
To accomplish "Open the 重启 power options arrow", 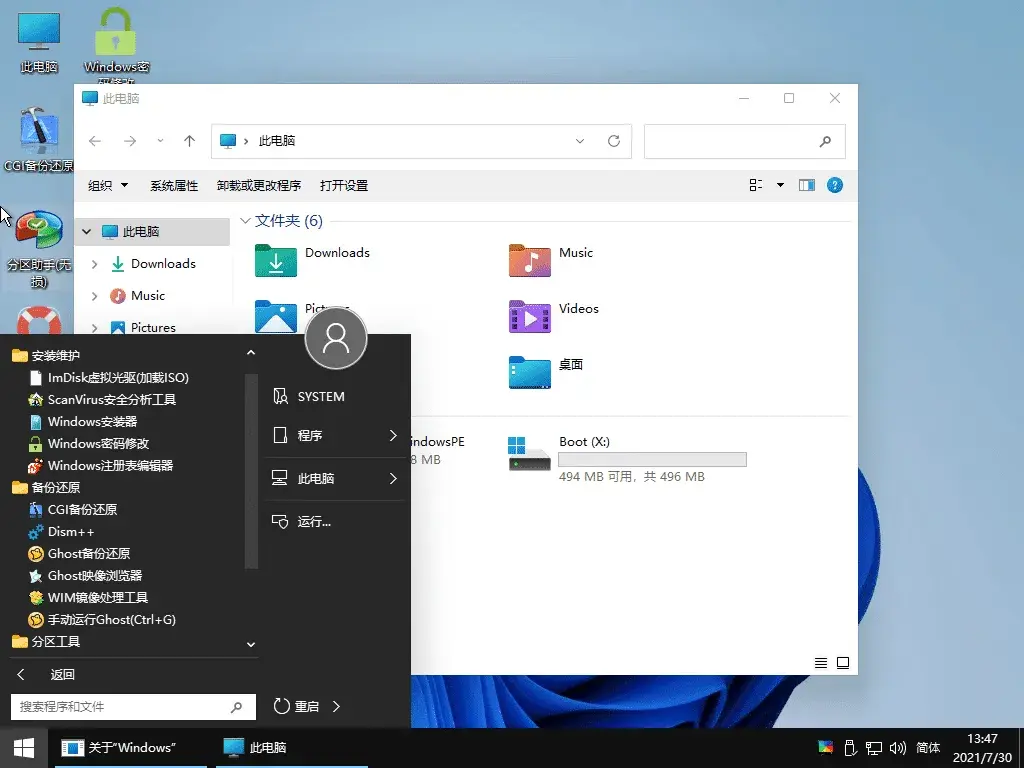I will tap(336, 707).
